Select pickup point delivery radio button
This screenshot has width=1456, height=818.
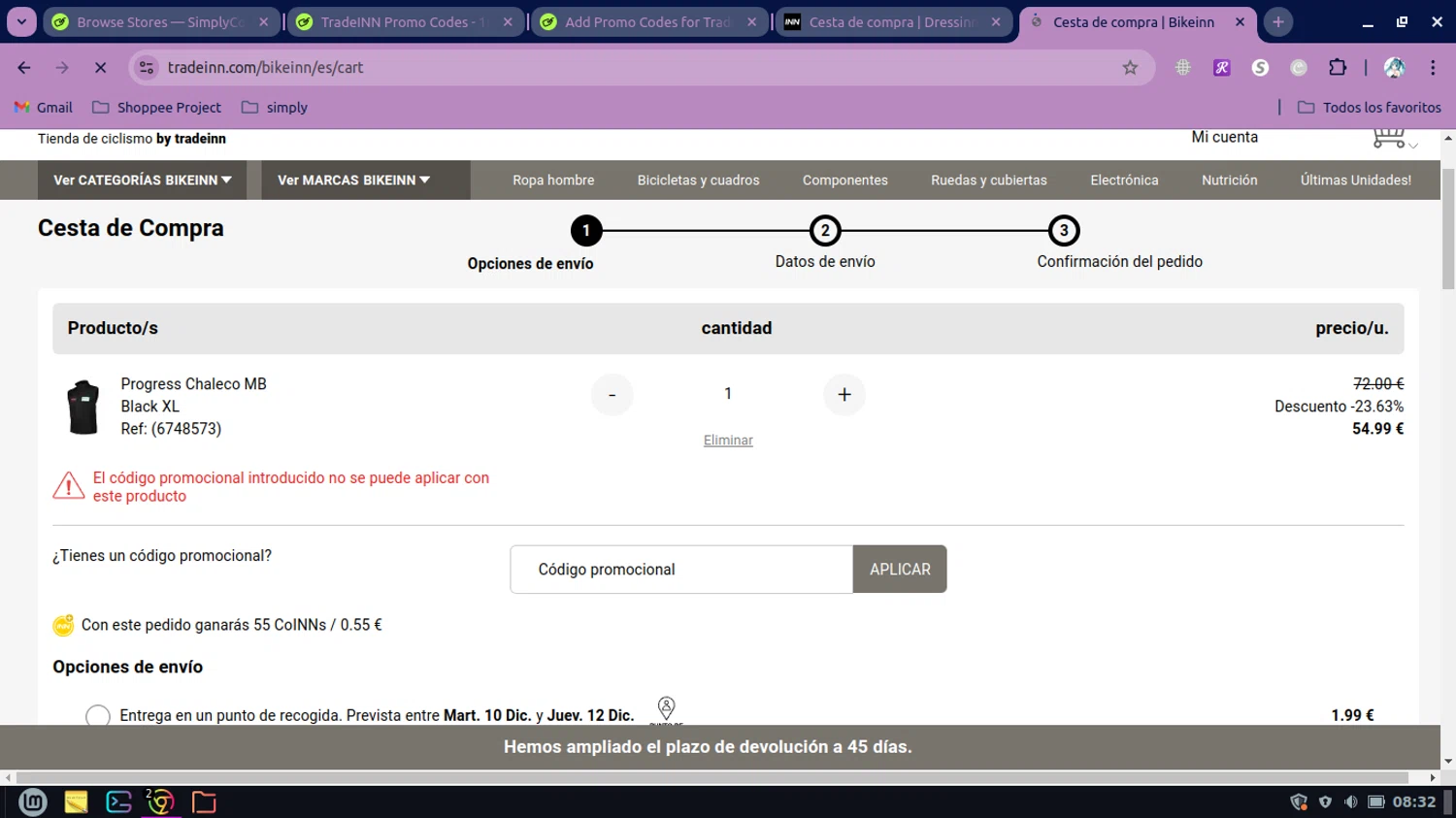[x=97, y=716]
